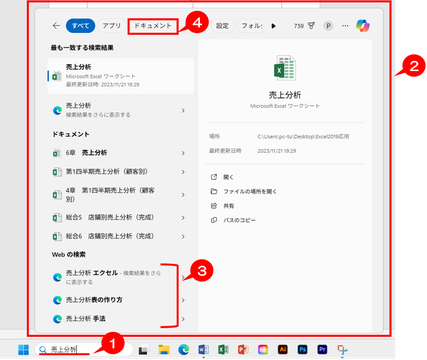Image resolution: width=427 pixels, height=360 pixels.
Task: Expand chevron for 売上分析 エクセル result
Action: click(x=183, y=277)
